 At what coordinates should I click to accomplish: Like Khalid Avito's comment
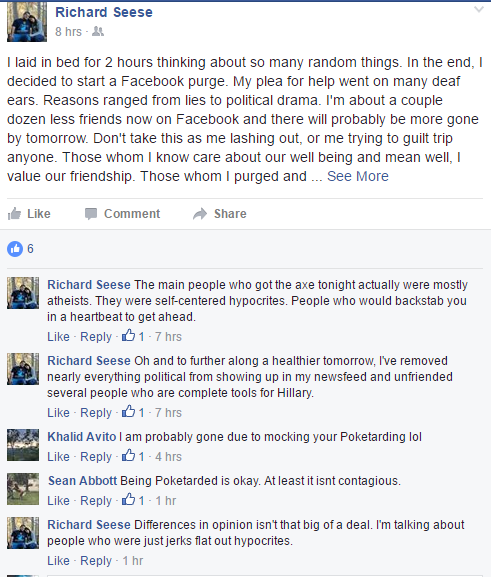point(58,457)
